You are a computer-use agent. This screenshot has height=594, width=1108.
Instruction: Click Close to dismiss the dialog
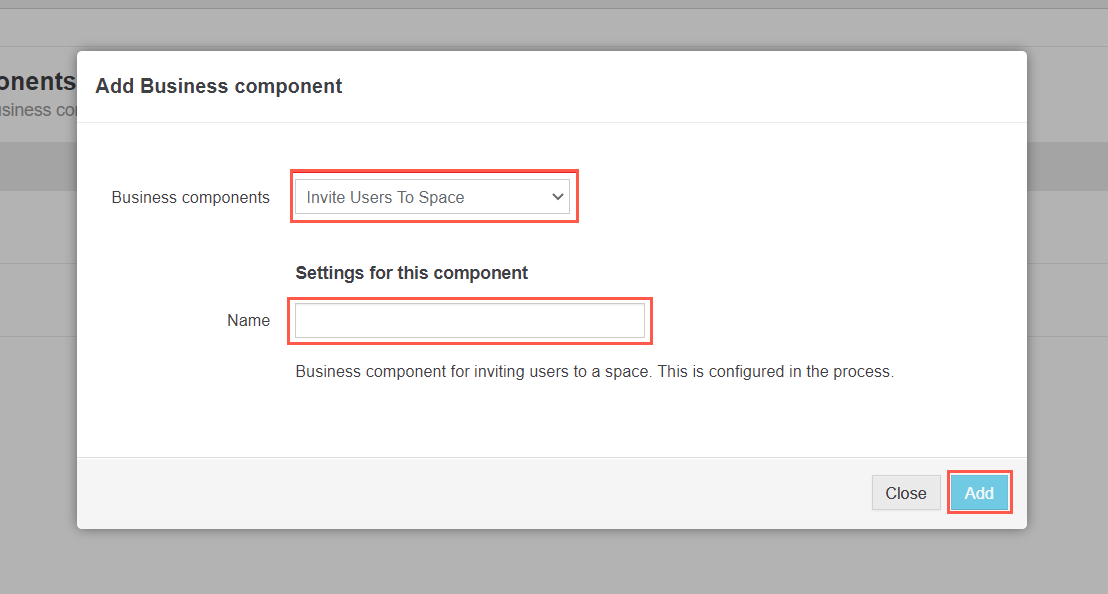pos(904,492)
